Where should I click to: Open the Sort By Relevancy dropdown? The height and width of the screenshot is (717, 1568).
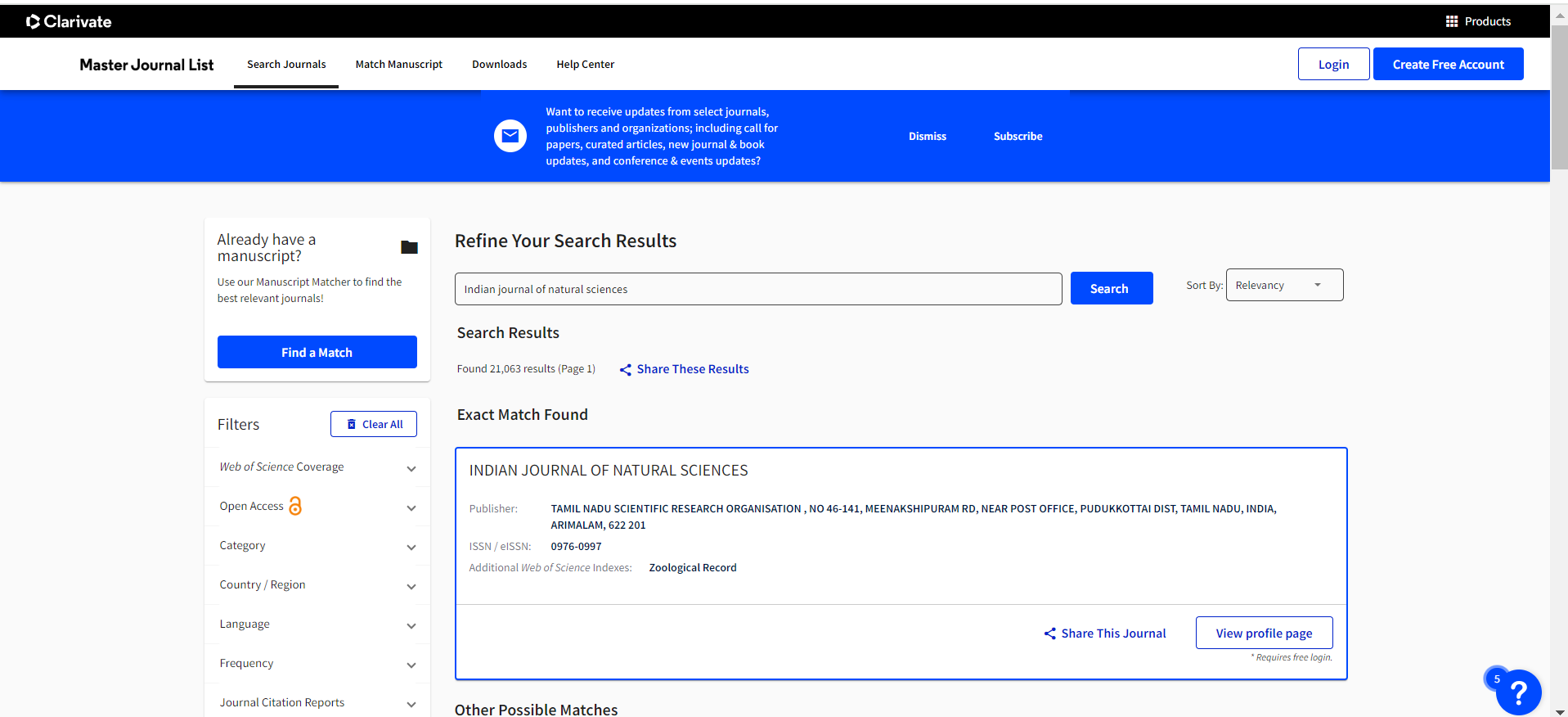[x=1283, y=285]
